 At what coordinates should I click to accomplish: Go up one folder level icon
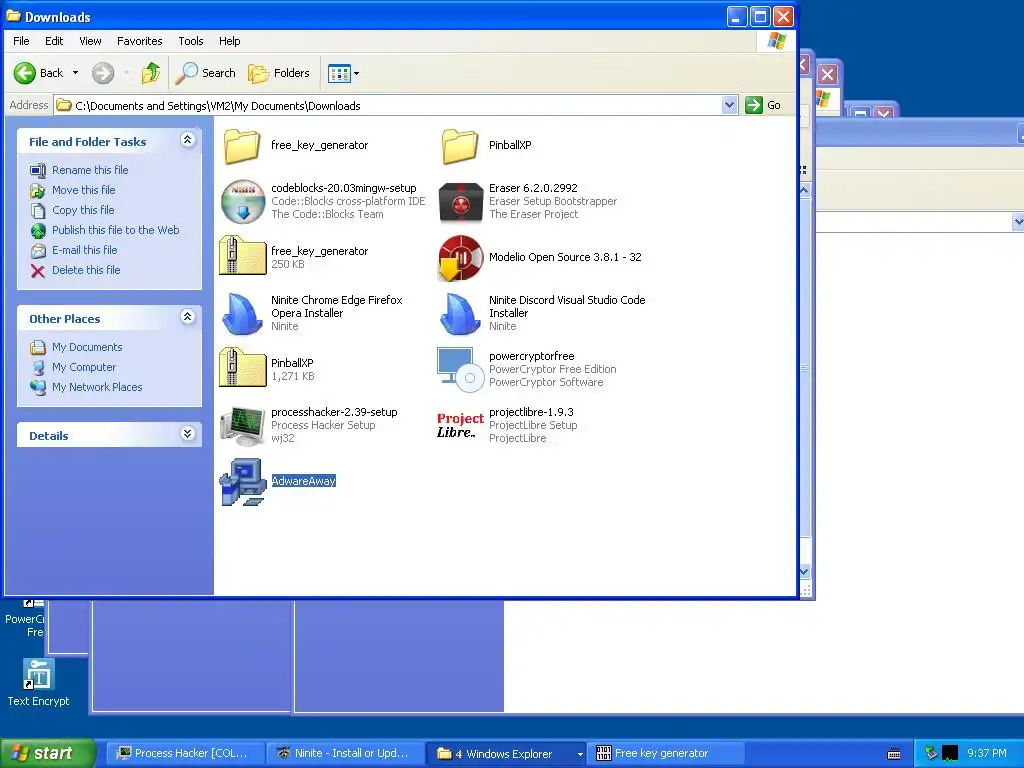point(151,73)
